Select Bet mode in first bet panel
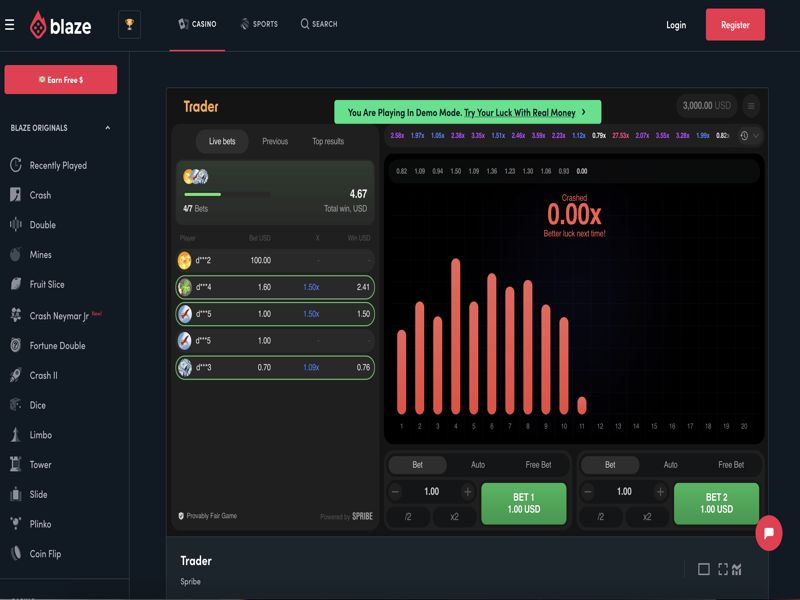This screenshot has width=800, height=600. [417, 465]
